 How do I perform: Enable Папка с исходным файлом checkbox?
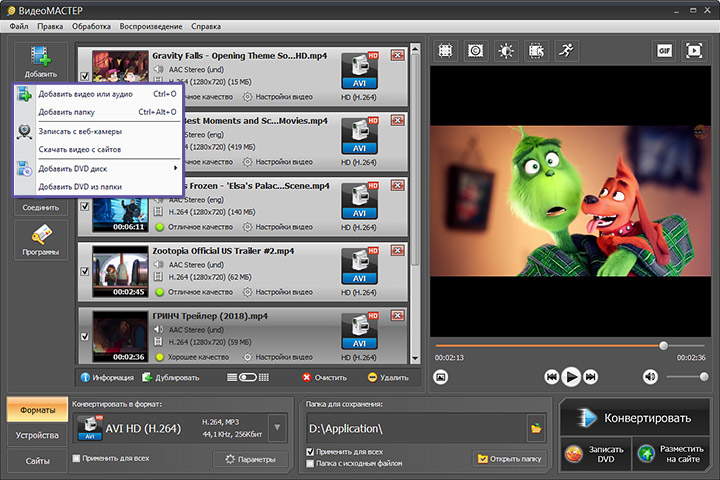click(310, 463)
